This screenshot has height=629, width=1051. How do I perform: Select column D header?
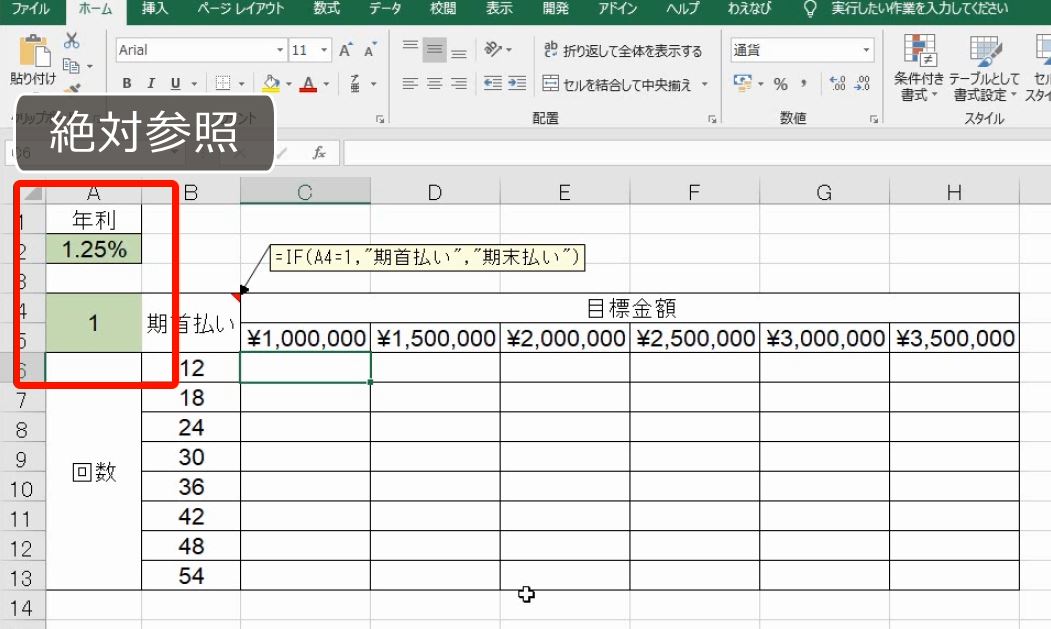(x=435, y=192)
